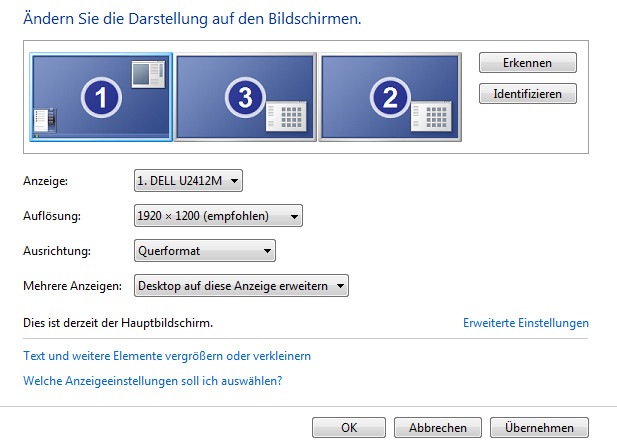This screenshot has height=445, width=617.
Task: Apply changes with Übernehmen button
Action: tap(539, 428)
